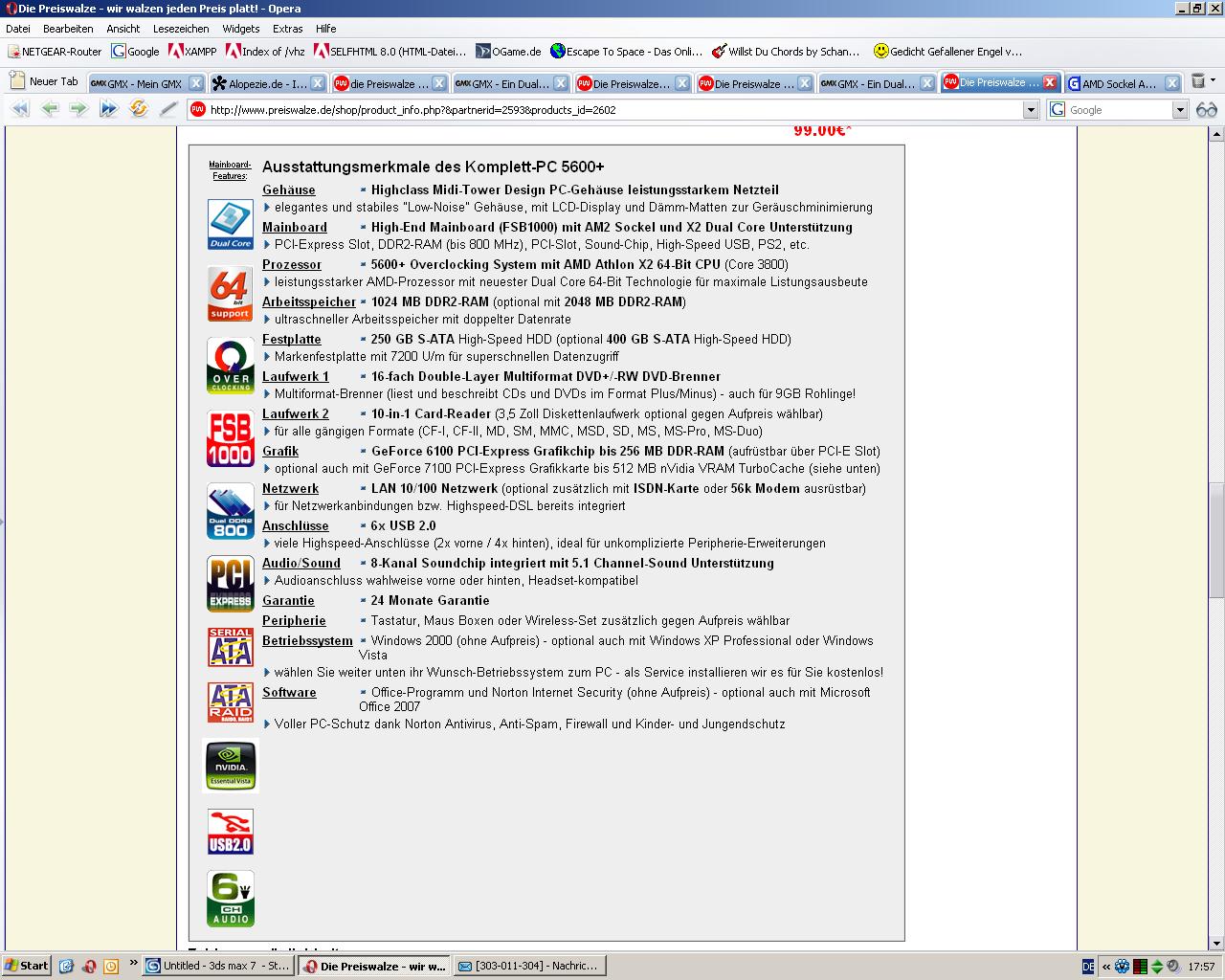Viewport: 1225px width, 980px height.
Task: Click the green Back arrow
Action: coord(50,109)
